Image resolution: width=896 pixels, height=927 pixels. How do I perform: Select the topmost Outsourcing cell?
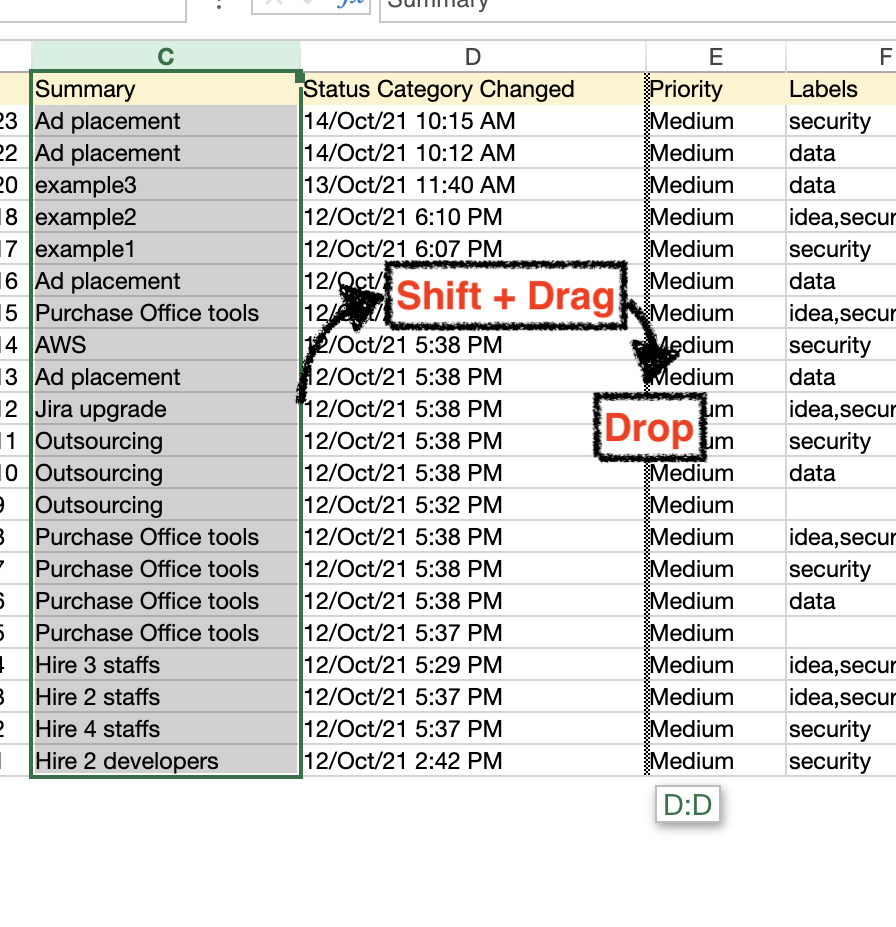pyautogui.click(x=166, y=441)
